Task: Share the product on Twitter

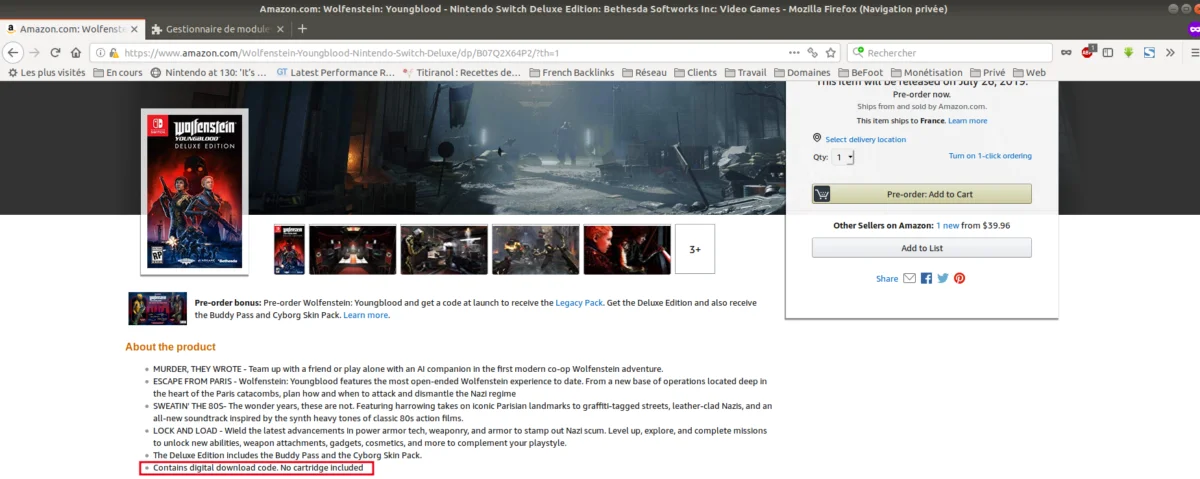Action: tap(942, 278)
